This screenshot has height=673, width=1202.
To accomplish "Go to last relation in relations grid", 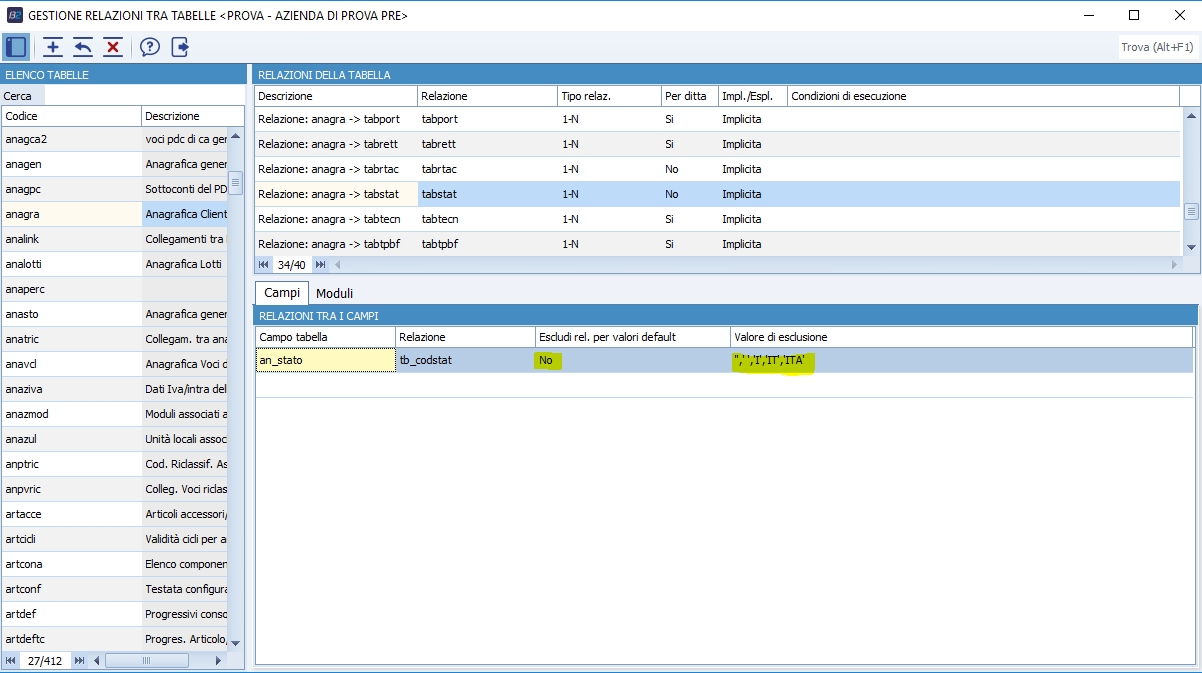I will pos(320,265).
